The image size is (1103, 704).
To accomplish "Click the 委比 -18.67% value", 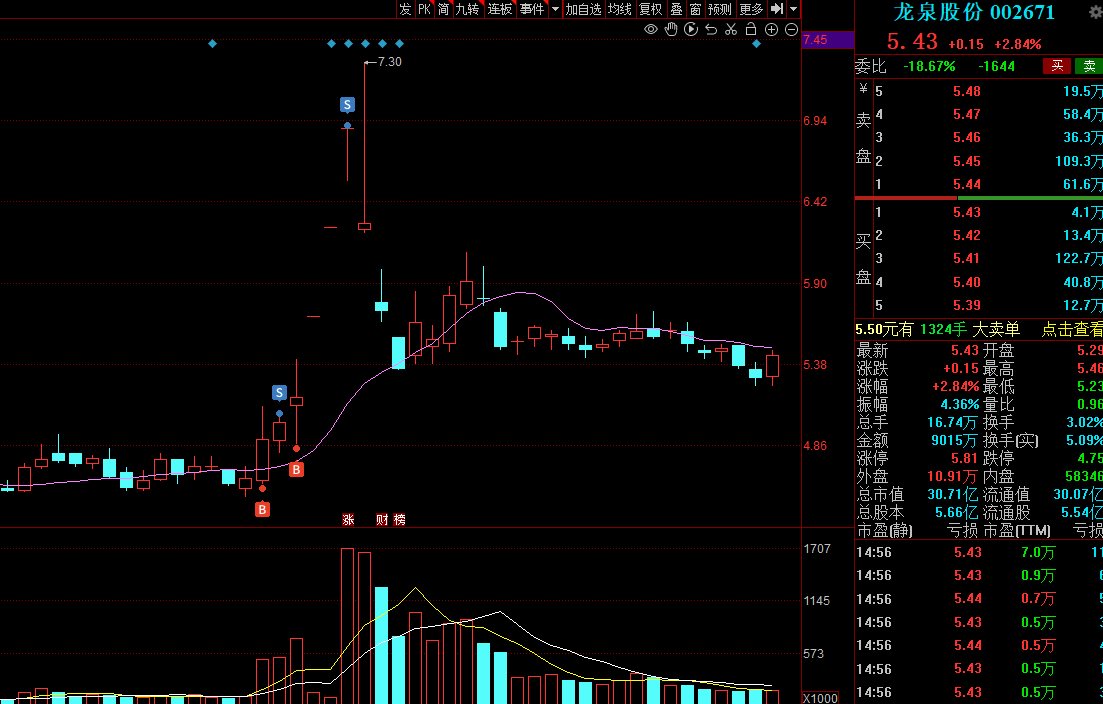I will tap(929, 66).
